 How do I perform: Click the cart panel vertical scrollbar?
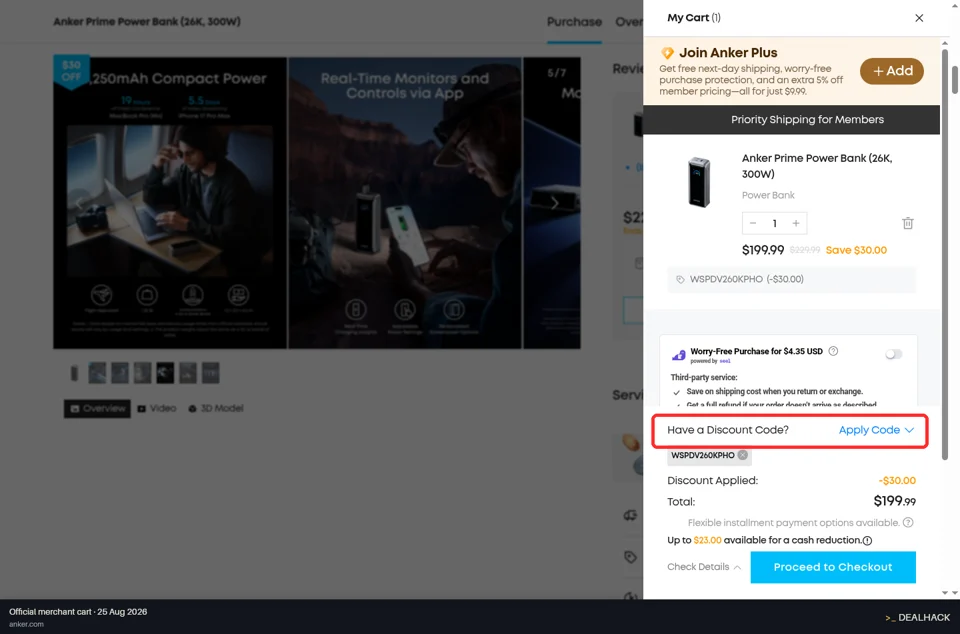point(945,254)
